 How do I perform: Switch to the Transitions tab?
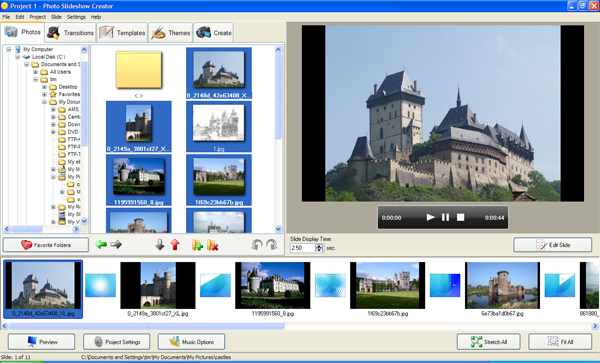pyautogui.click(x=70, y=33)
